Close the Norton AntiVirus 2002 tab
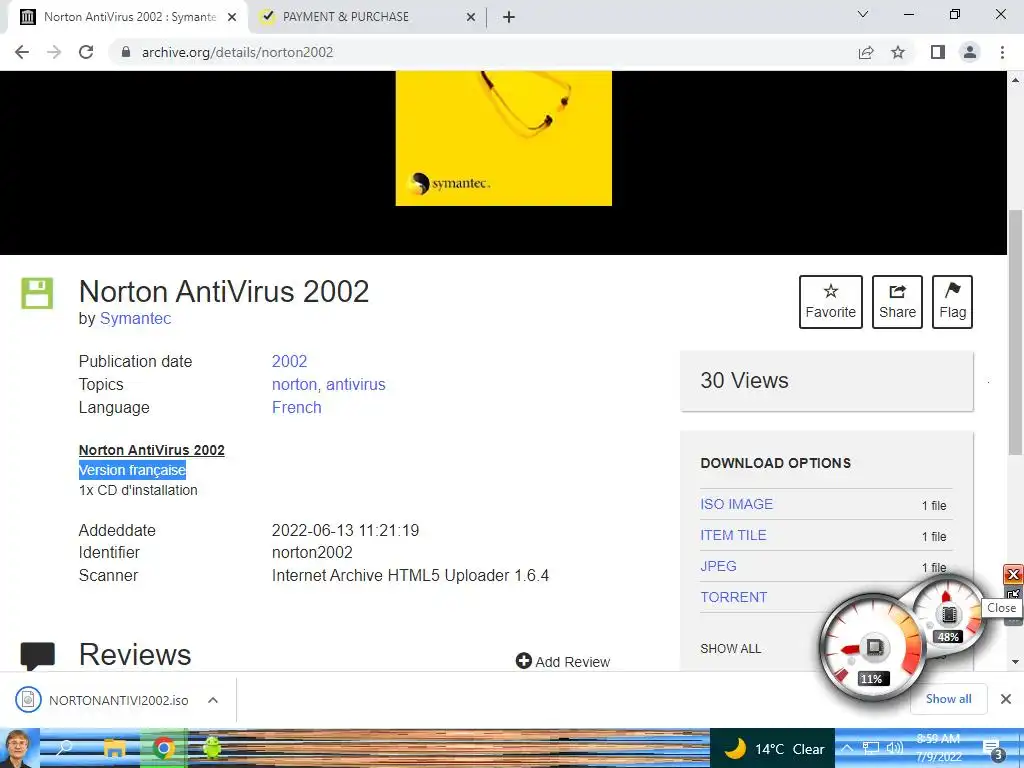 pos(232,17)
